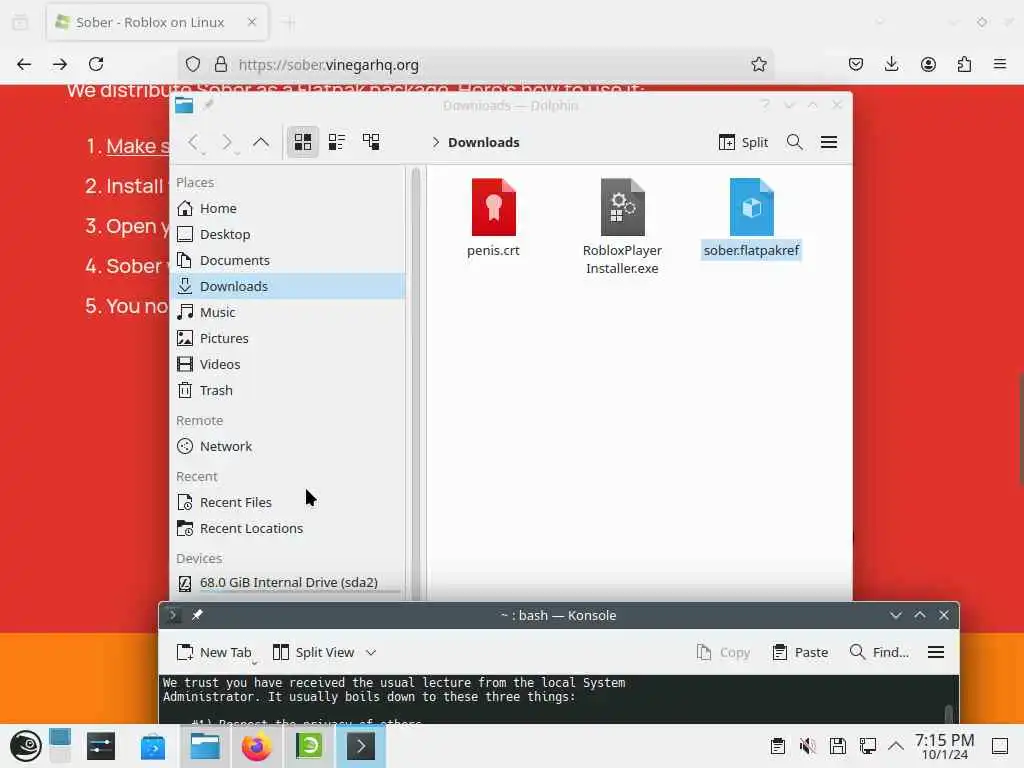Open Documents in Places panel
The image size is (1024, 768).
288,261
